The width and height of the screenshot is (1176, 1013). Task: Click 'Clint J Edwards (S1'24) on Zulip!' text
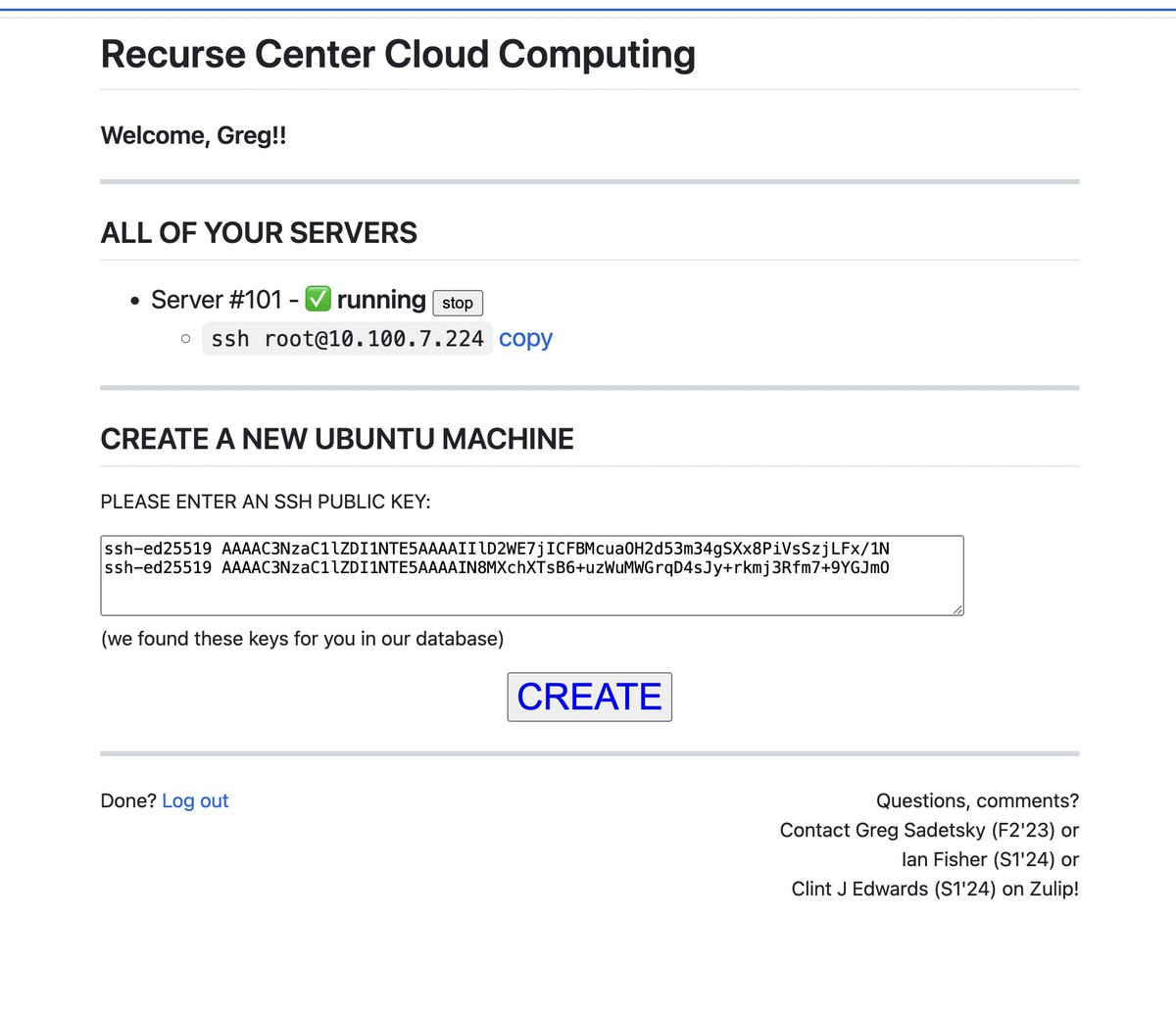[935, 889]
